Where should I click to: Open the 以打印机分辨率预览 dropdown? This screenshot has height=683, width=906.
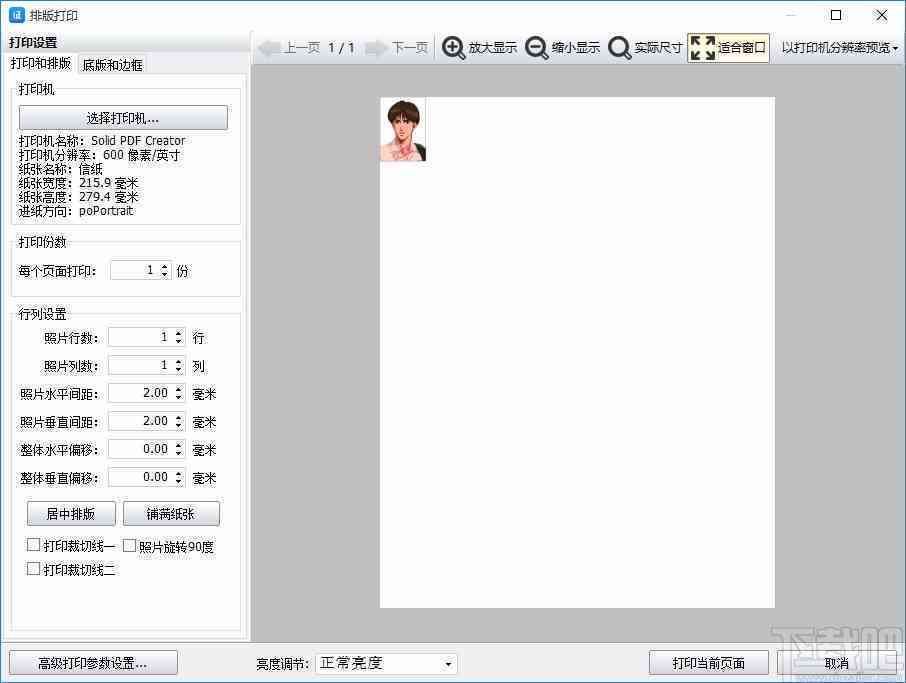point(840,48)
